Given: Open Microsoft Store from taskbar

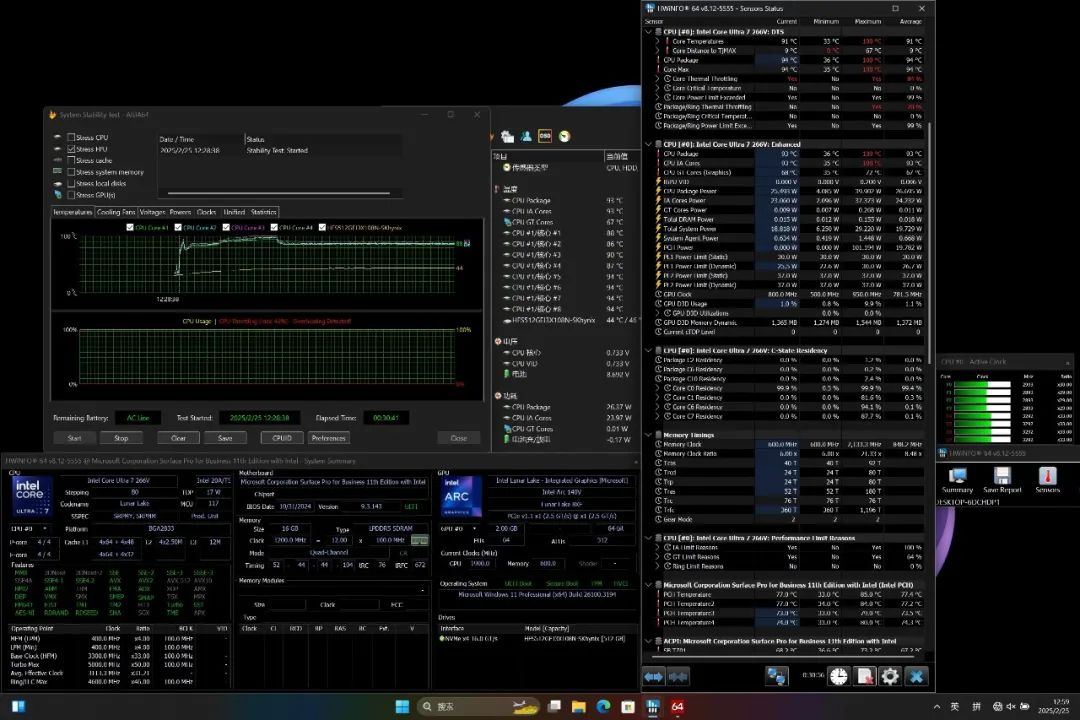Looking at the screenshot, I should click(627, 706).
